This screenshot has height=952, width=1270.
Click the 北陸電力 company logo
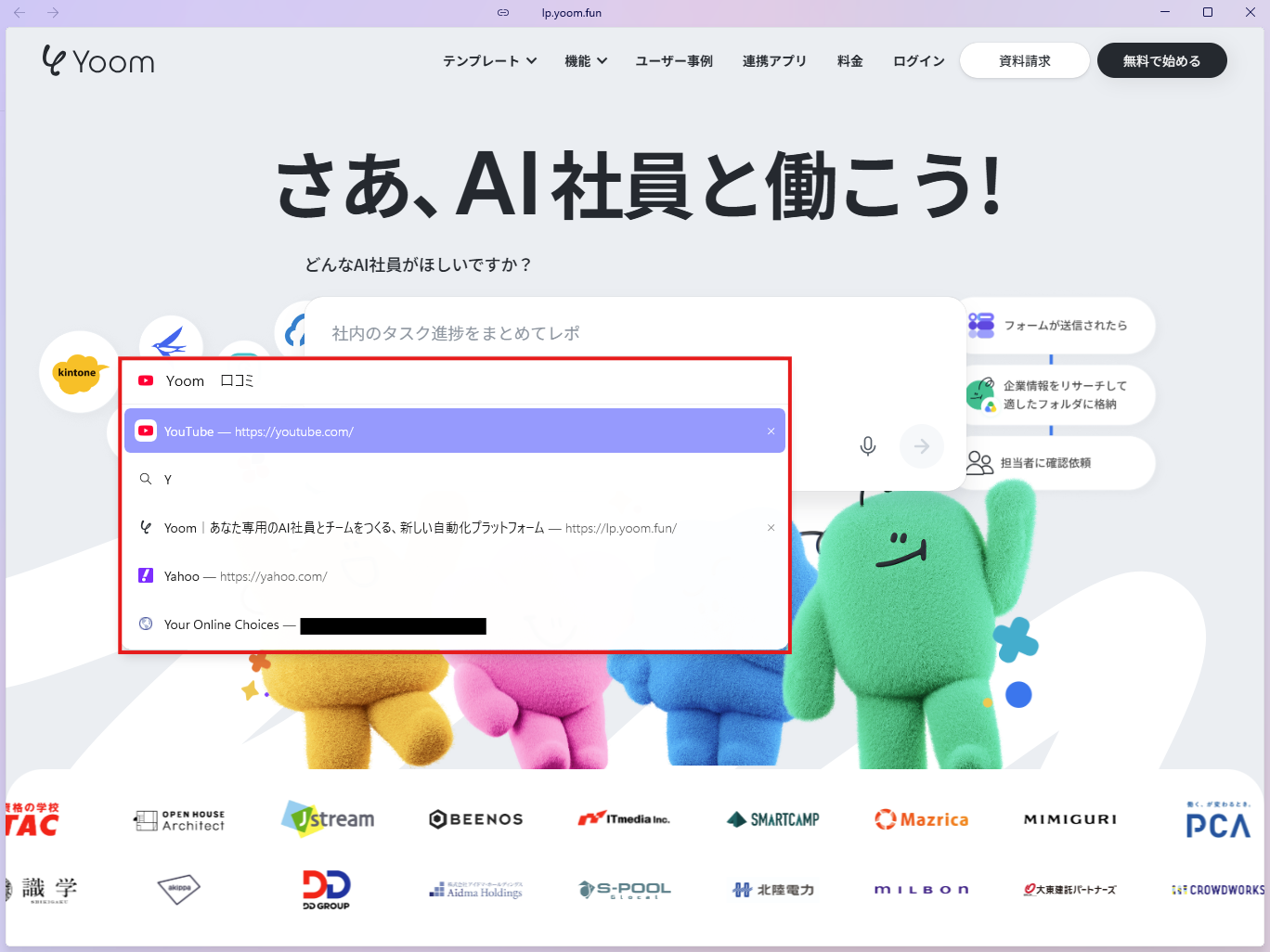pos(773,890)
